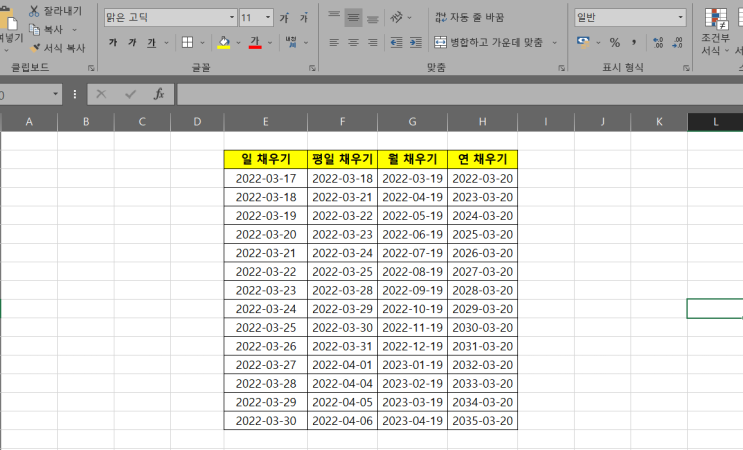Select cell with 2023-04-19
This screenshot has width=743, height=450.
click(x=412, y=421)
